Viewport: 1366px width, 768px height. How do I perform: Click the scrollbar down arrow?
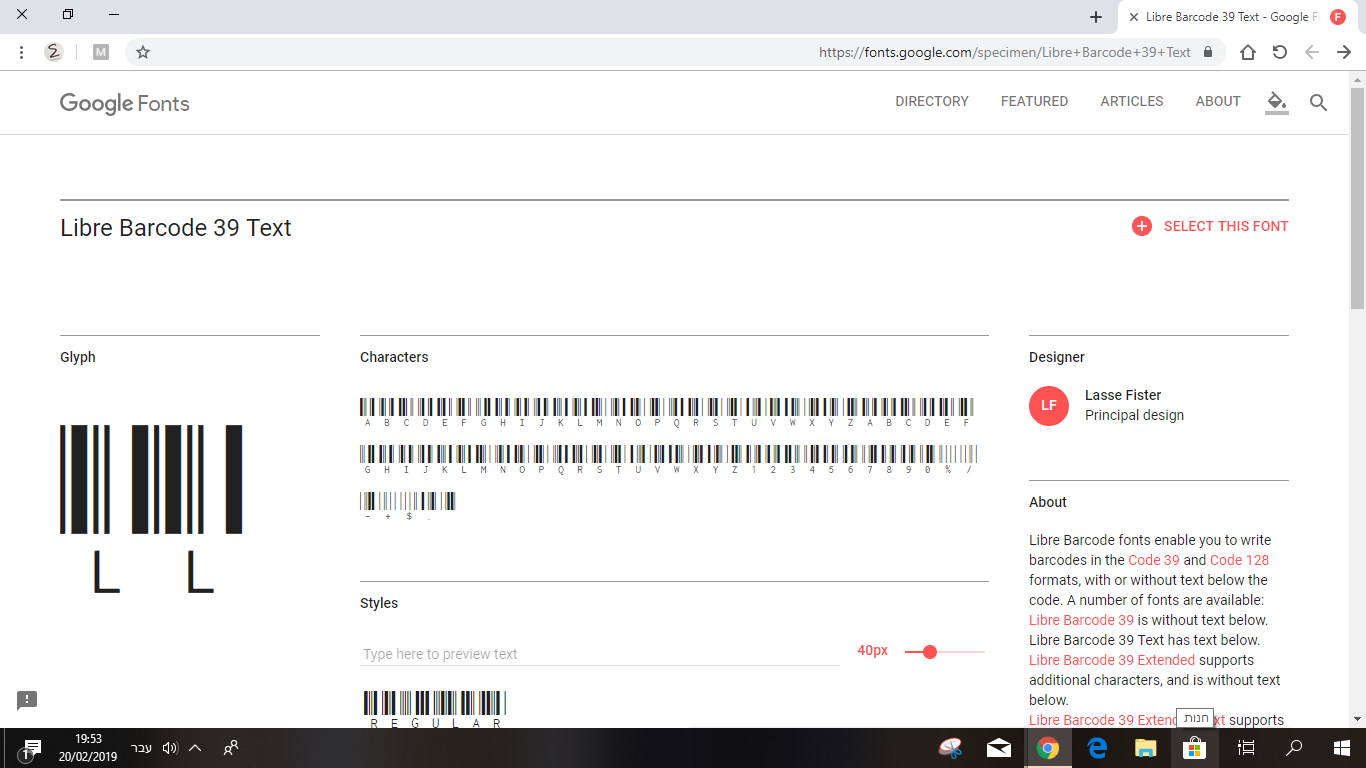1357,719
